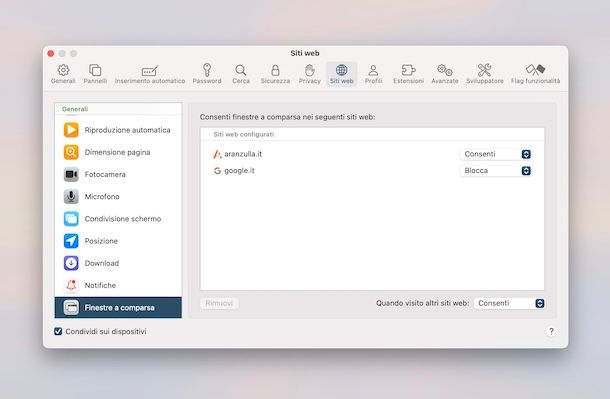Open the Consenti dropdown for aranzulla.it
Image resolution: width=610 pixels, height=399 pixels.
[496, 154]
